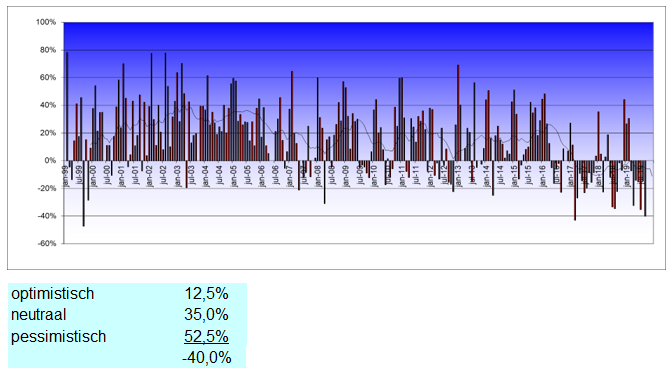This screenshot has width=672, height=371.
Task: Select the pessimistisch label cell
Action: [x=58, y=337]
